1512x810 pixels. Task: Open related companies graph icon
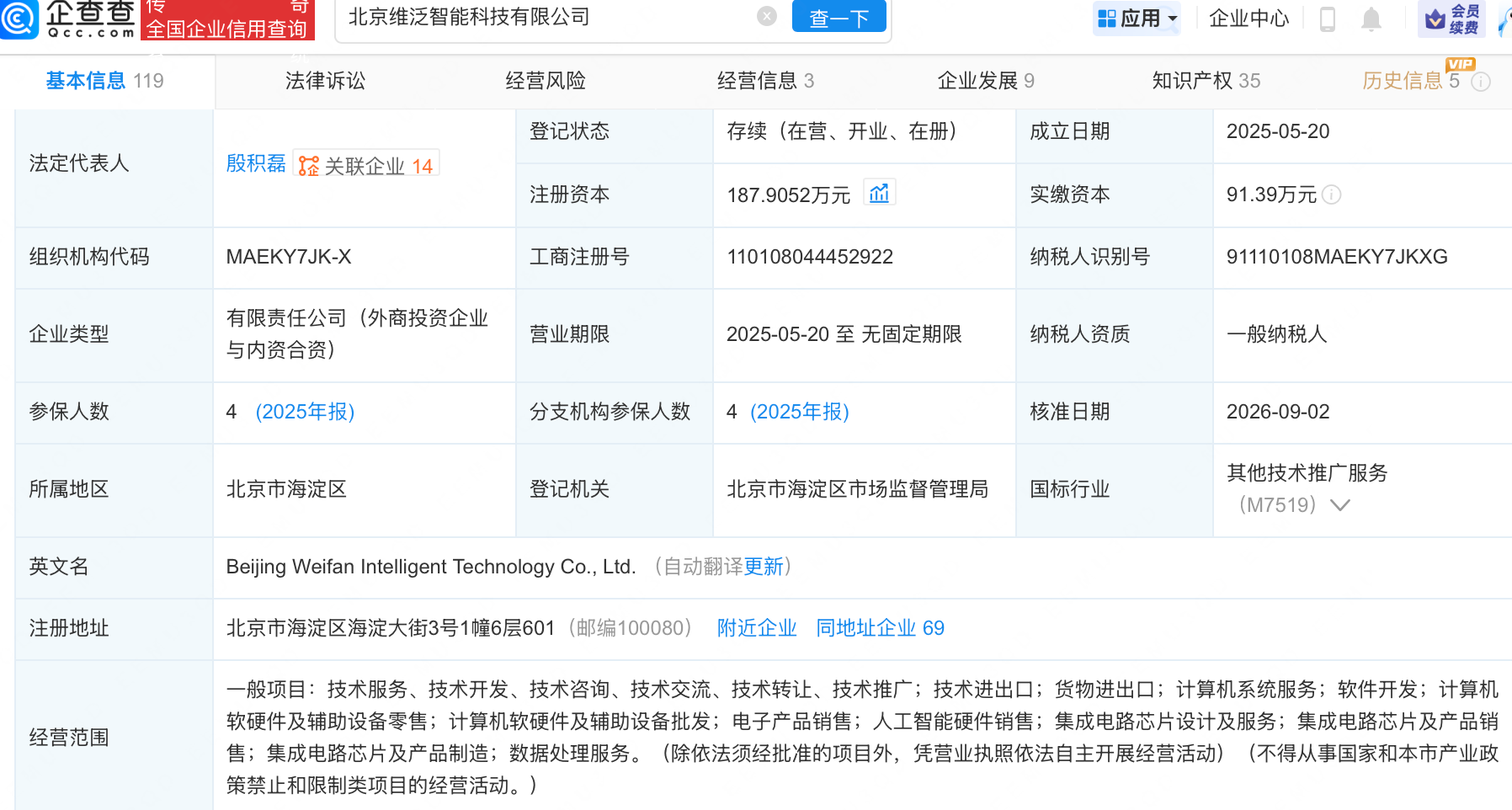[x=309, y=166]
